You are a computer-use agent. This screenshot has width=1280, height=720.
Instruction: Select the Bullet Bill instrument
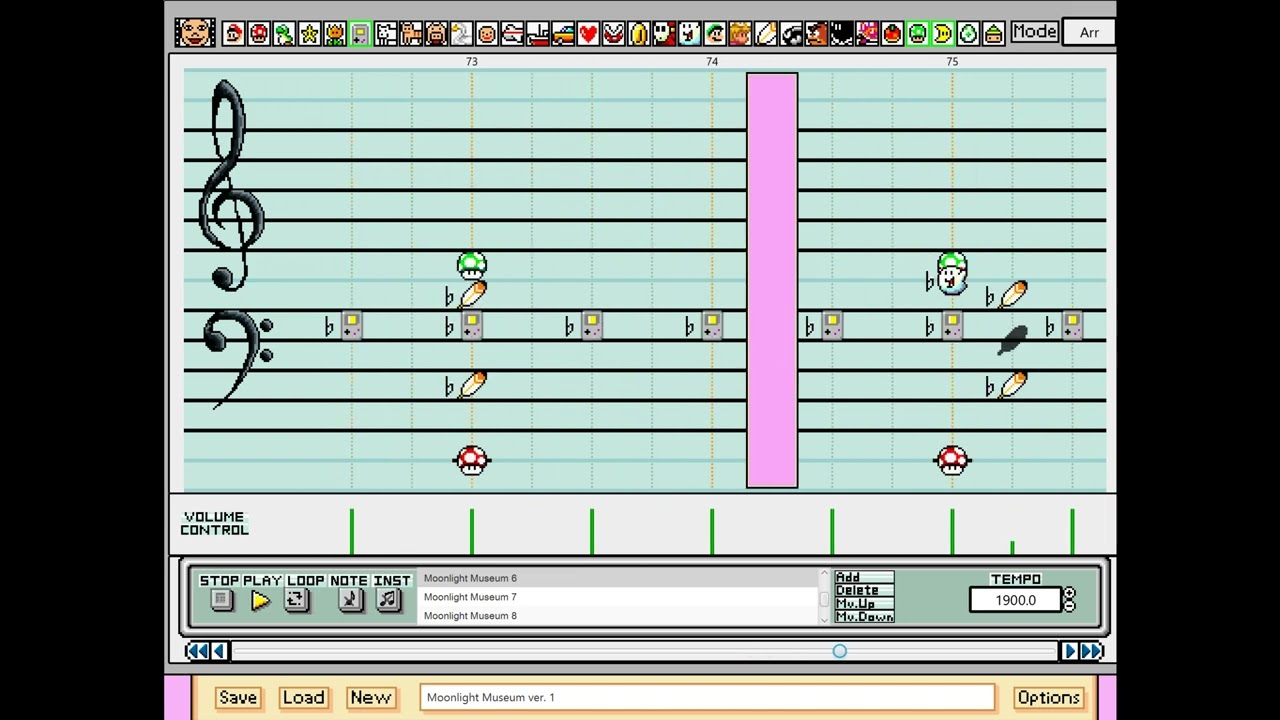point(790,34)
